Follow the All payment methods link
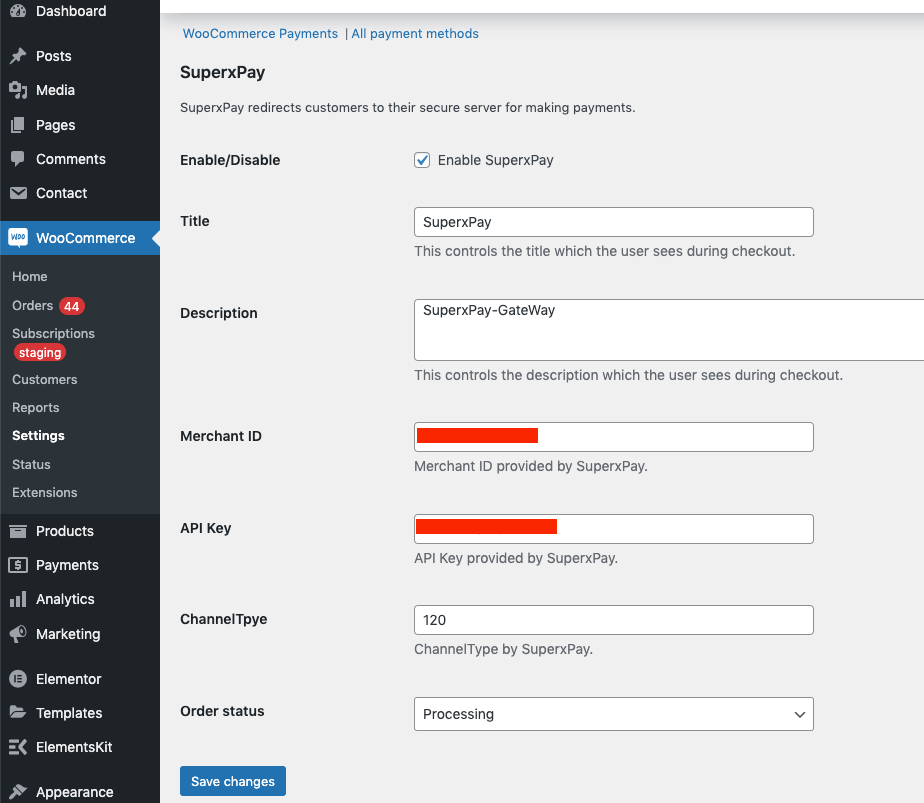924x803 pixels. [x=415, y=34]
